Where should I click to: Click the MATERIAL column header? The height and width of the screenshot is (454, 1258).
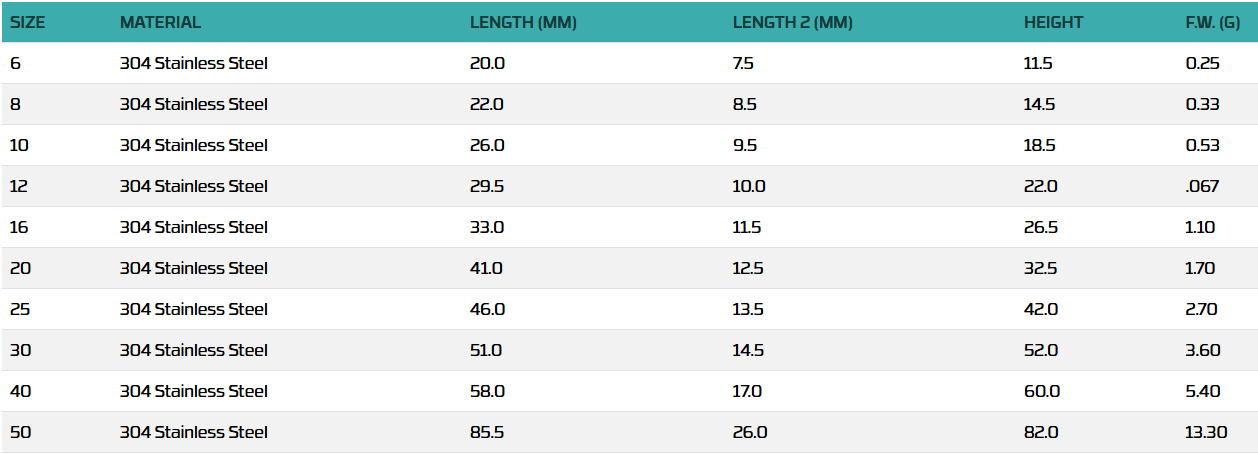tap(160, 22)
